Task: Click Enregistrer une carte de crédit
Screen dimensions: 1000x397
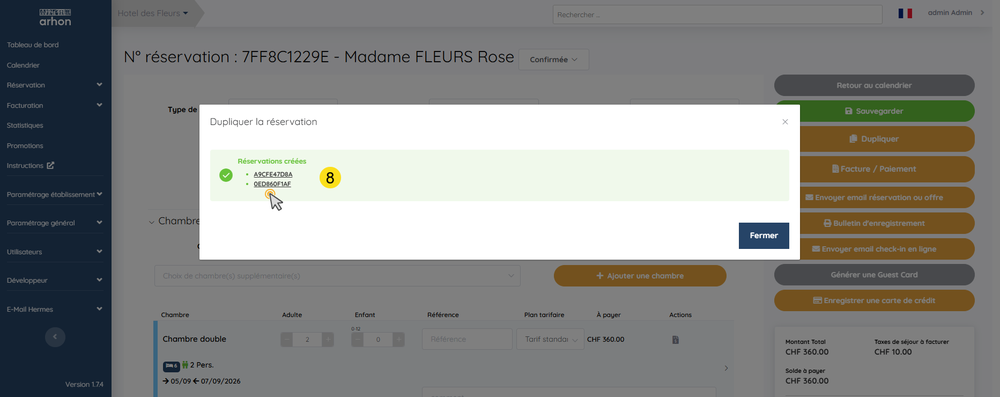Action: [x=874, y=300]
